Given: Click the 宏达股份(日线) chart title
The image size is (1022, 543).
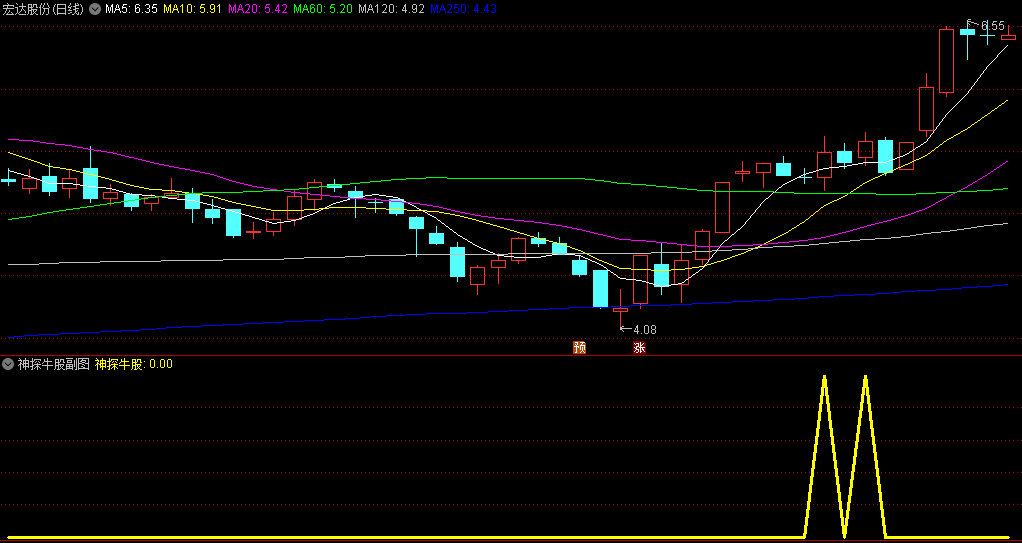Looking at the screenshot, I should (44, 9).
